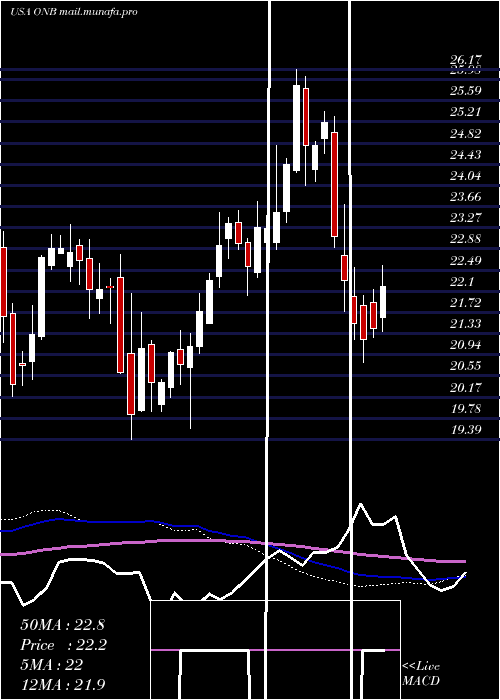Click the 20.17 price axis label
Screen dimensions: 500x700
(466, 388)
